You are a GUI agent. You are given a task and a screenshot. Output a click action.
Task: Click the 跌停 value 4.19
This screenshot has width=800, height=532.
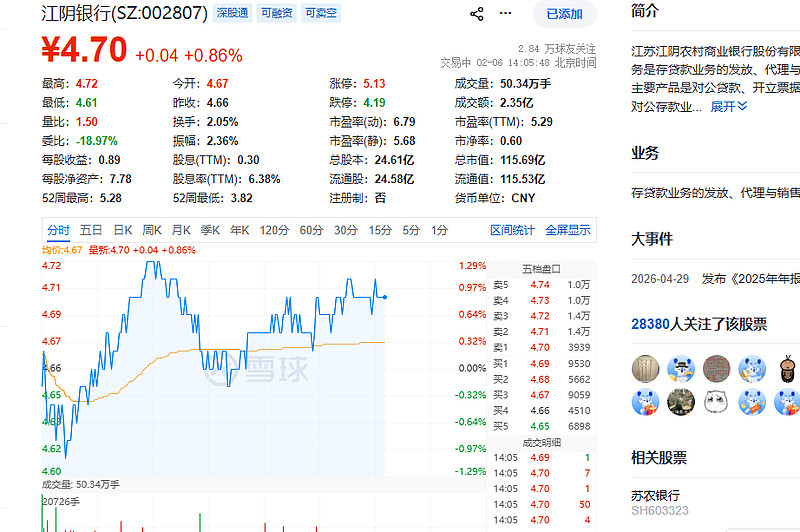374,103
